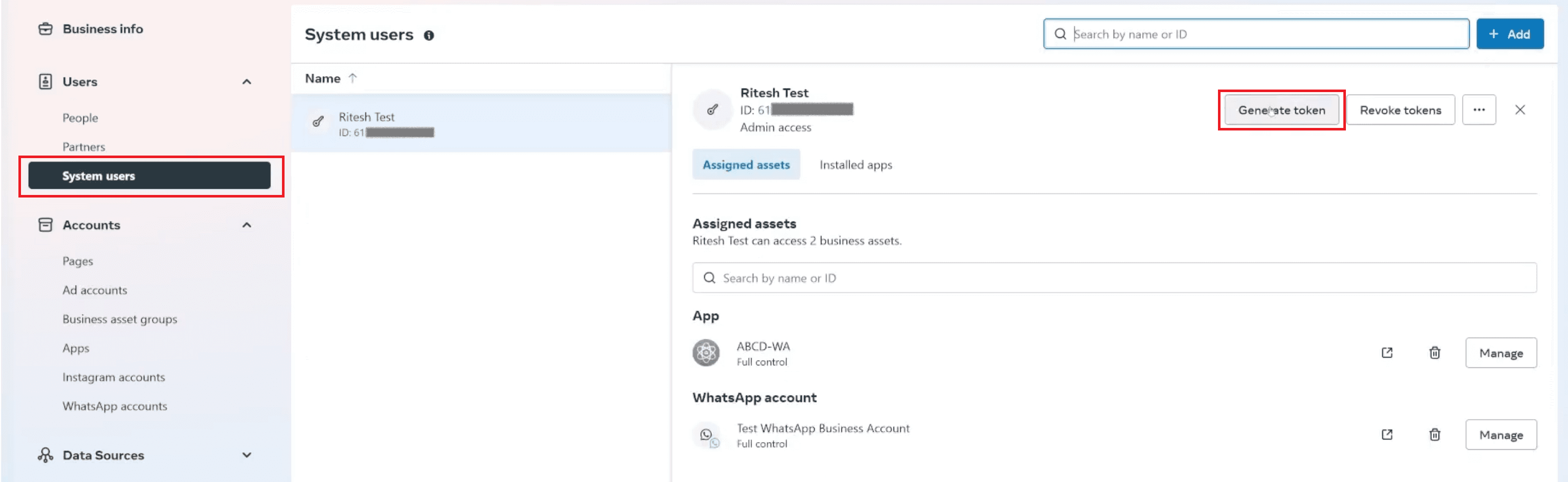Click the Data Sources icon
The image size is (1568, 482).
[45, 454]
